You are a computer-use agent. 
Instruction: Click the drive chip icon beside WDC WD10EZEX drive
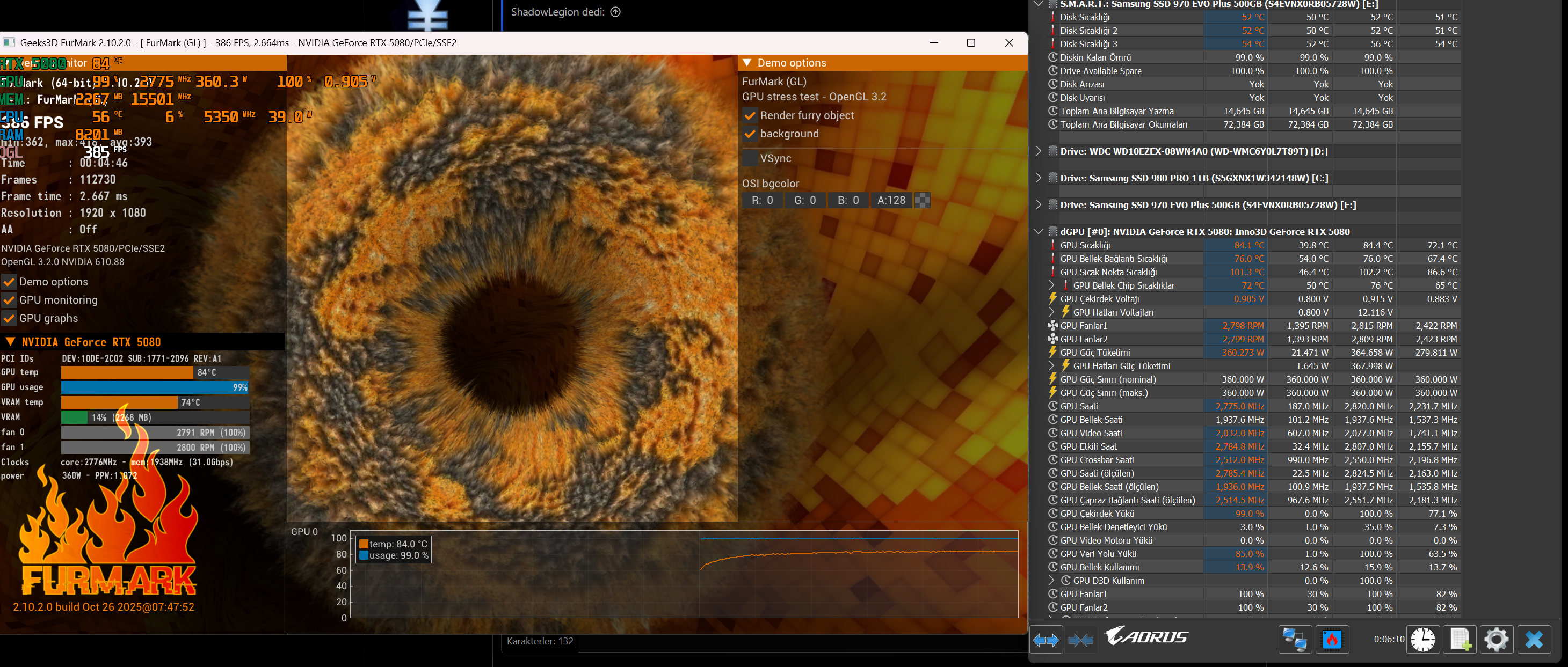(1052, 151)
